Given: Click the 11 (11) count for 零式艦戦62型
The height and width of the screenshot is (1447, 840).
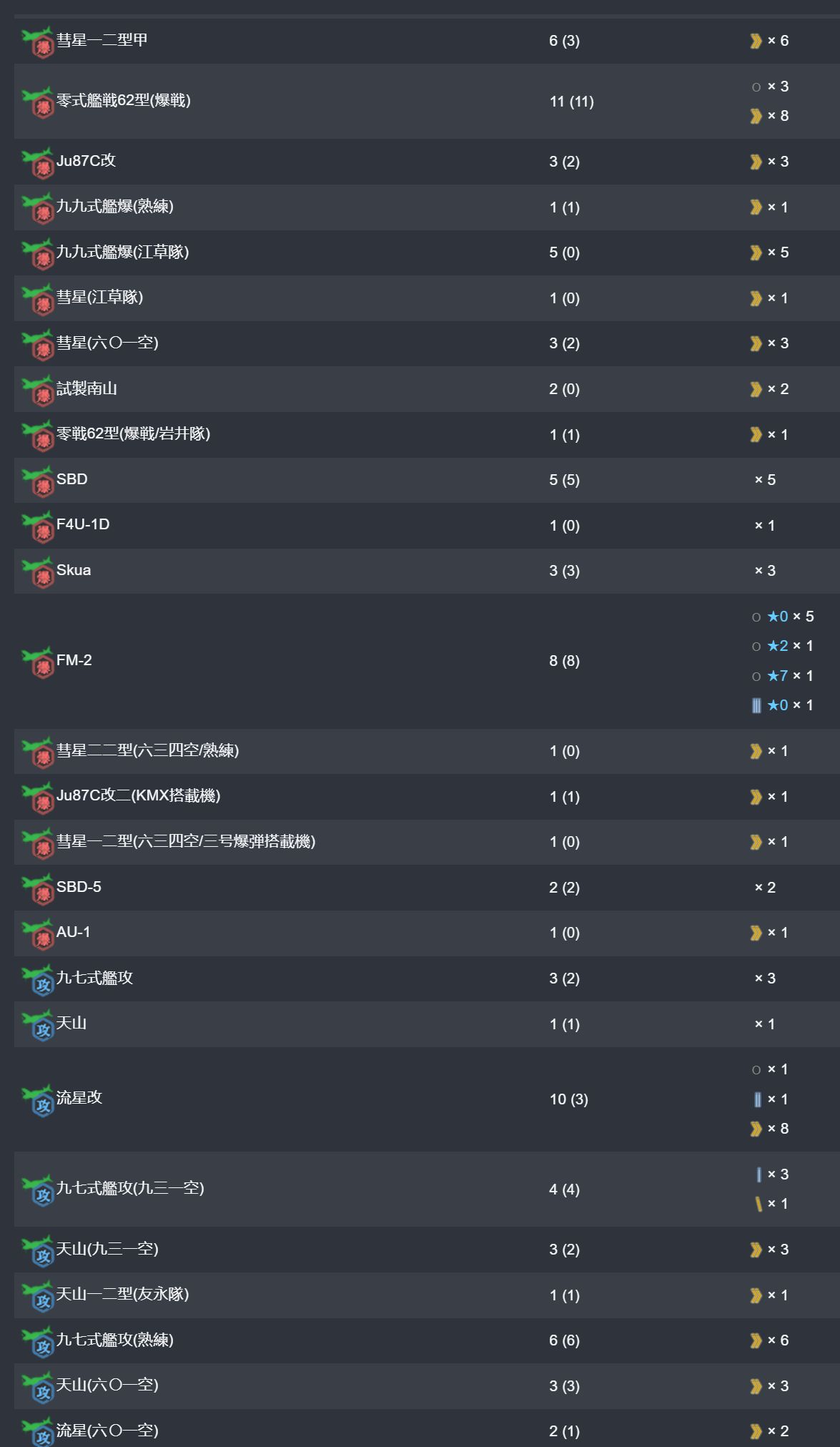Looking at the screenshot, I should (572, 102).
